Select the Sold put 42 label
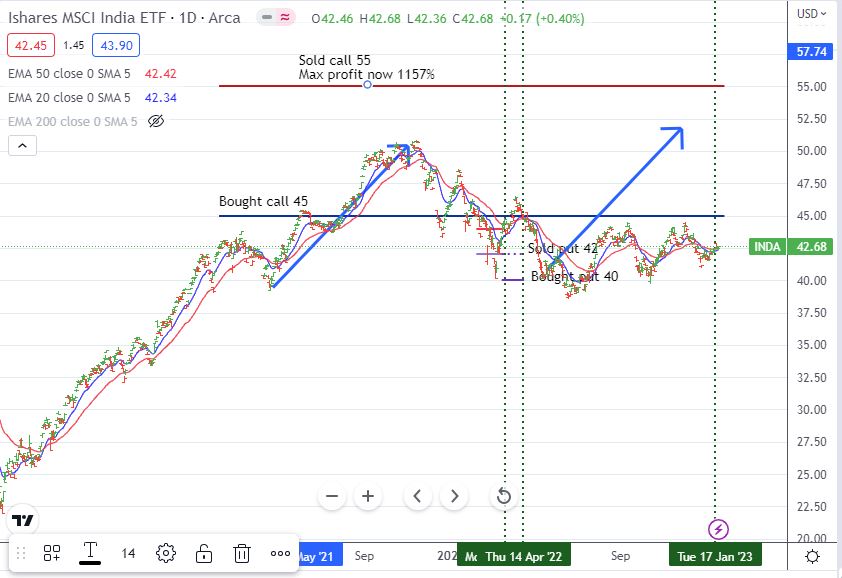842x578 pixels. [562, 248]
